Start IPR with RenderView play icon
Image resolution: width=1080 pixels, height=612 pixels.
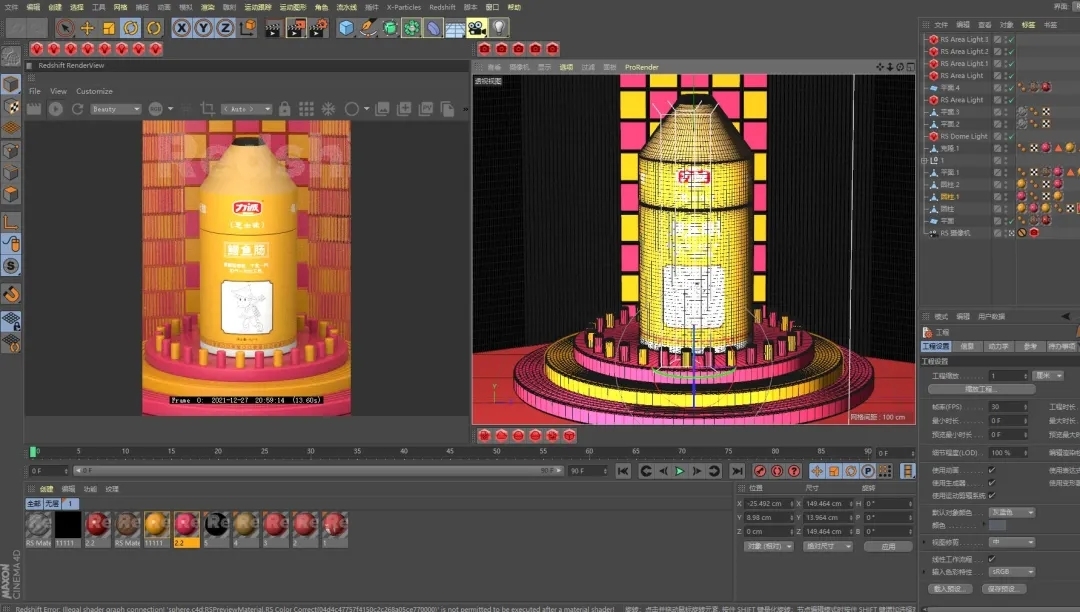click(x=56, y=109)
